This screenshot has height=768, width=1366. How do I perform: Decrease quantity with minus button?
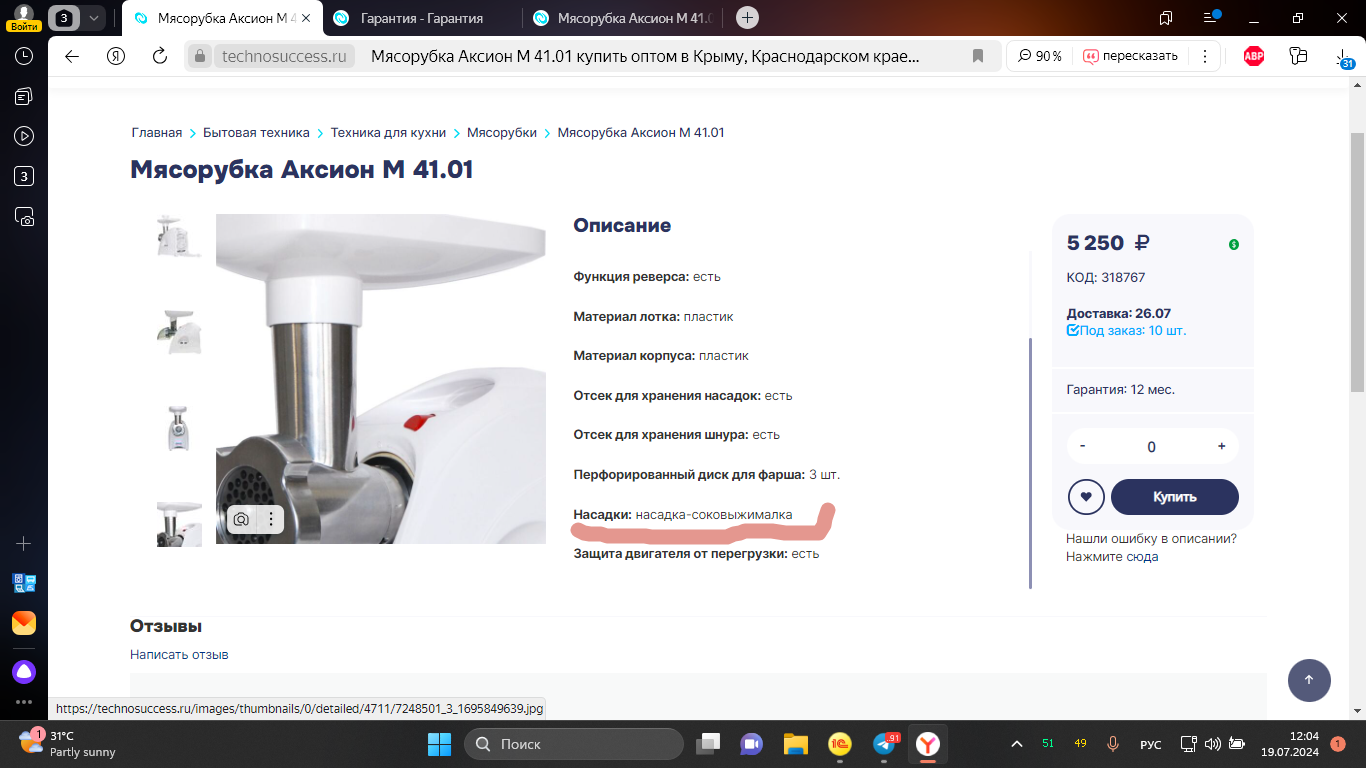(1083, 446)
